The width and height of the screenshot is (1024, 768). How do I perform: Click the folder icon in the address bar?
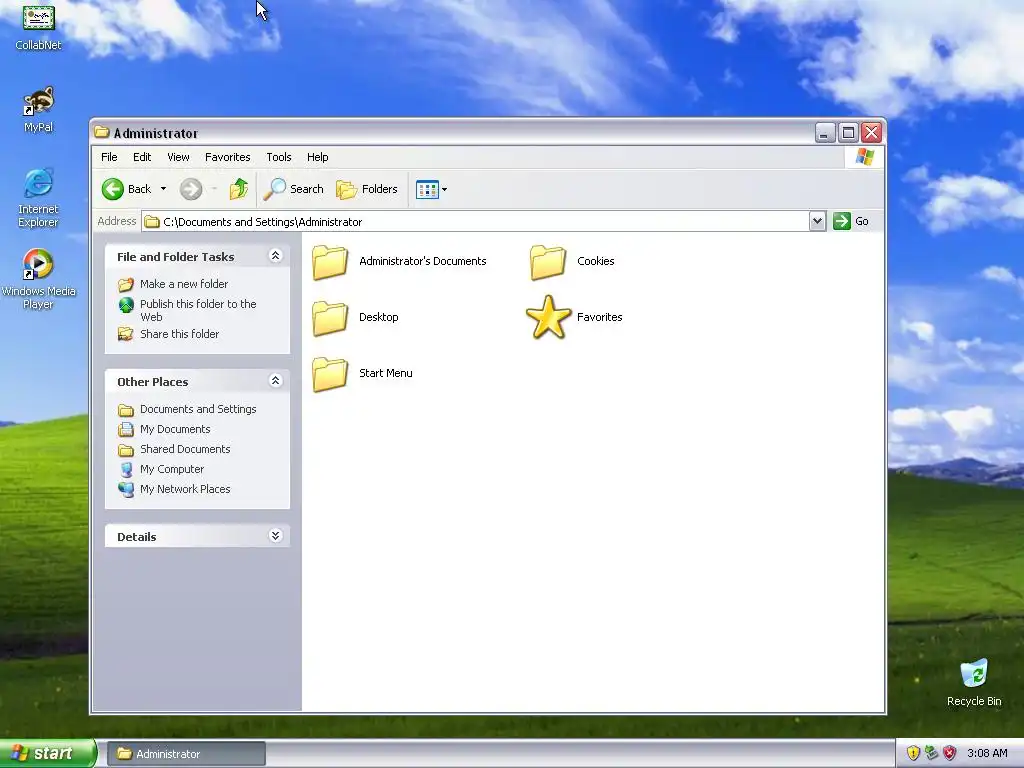[152, 222]
